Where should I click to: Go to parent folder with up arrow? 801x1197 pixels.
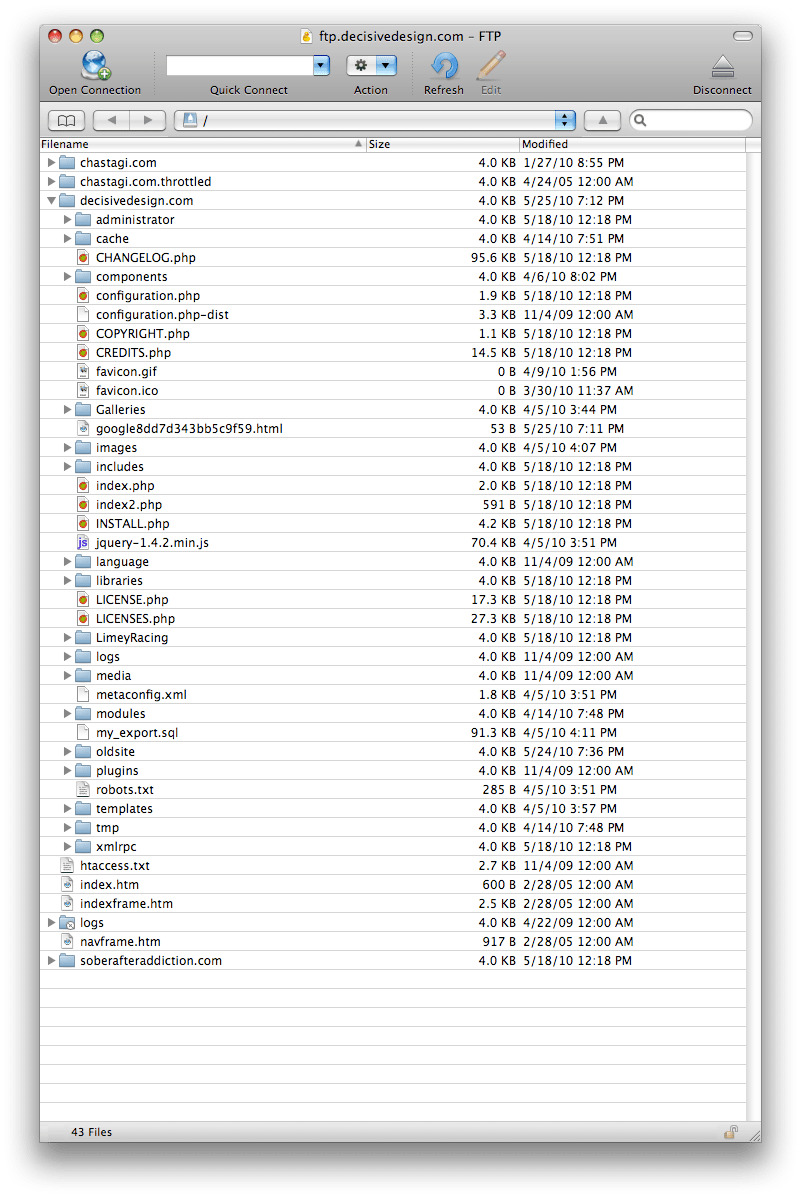602,121
